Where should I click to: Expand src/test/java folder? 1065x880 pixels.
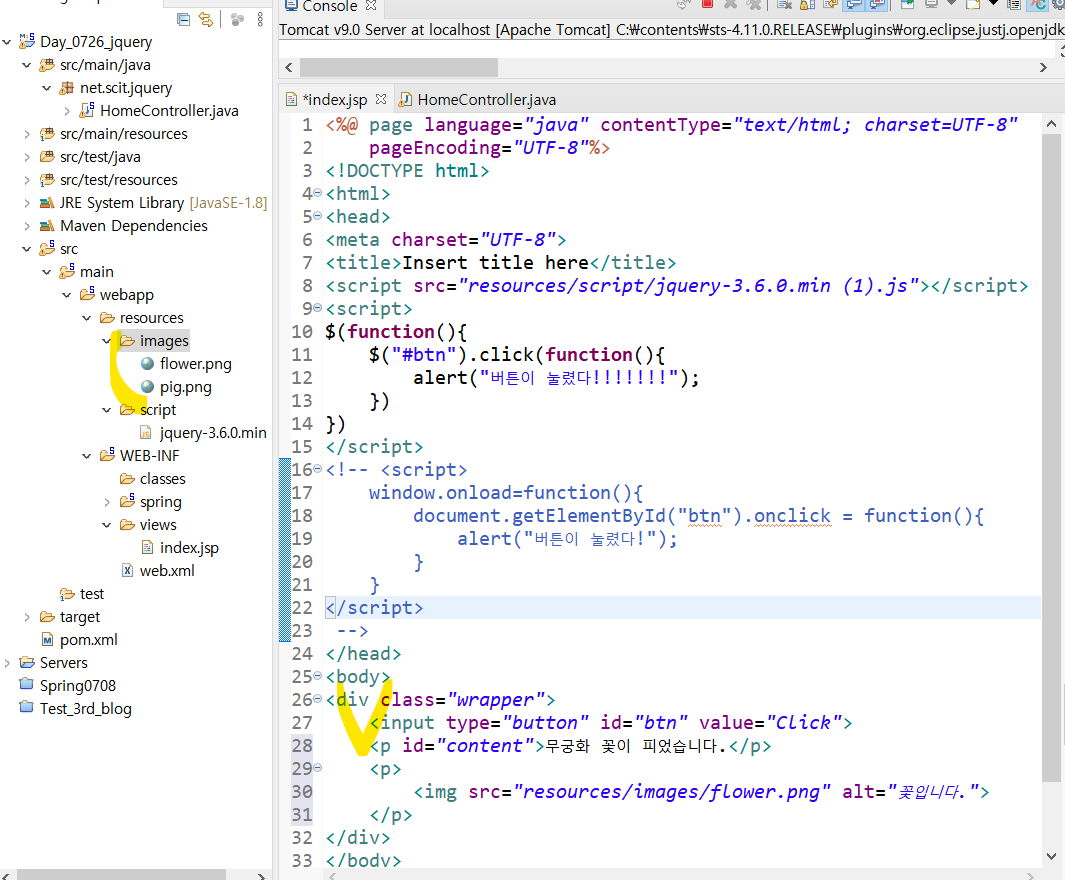[26, 158]
